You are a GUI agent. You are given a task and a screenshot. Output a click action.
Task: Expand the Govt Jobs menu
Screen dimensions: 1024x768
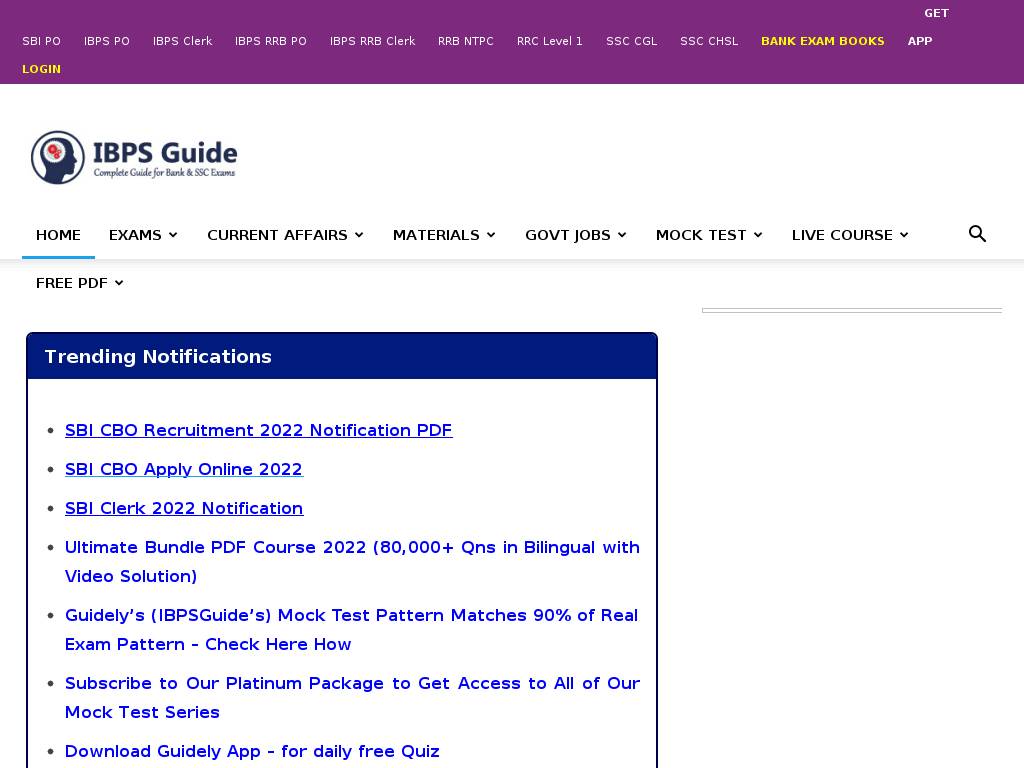575,235
